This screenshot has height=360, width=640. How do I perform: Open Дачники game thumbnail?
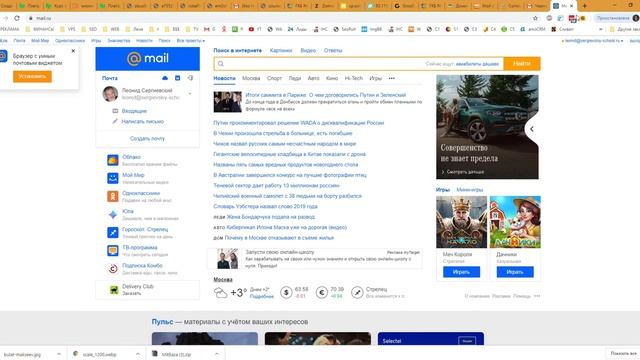tap(515, 222)
